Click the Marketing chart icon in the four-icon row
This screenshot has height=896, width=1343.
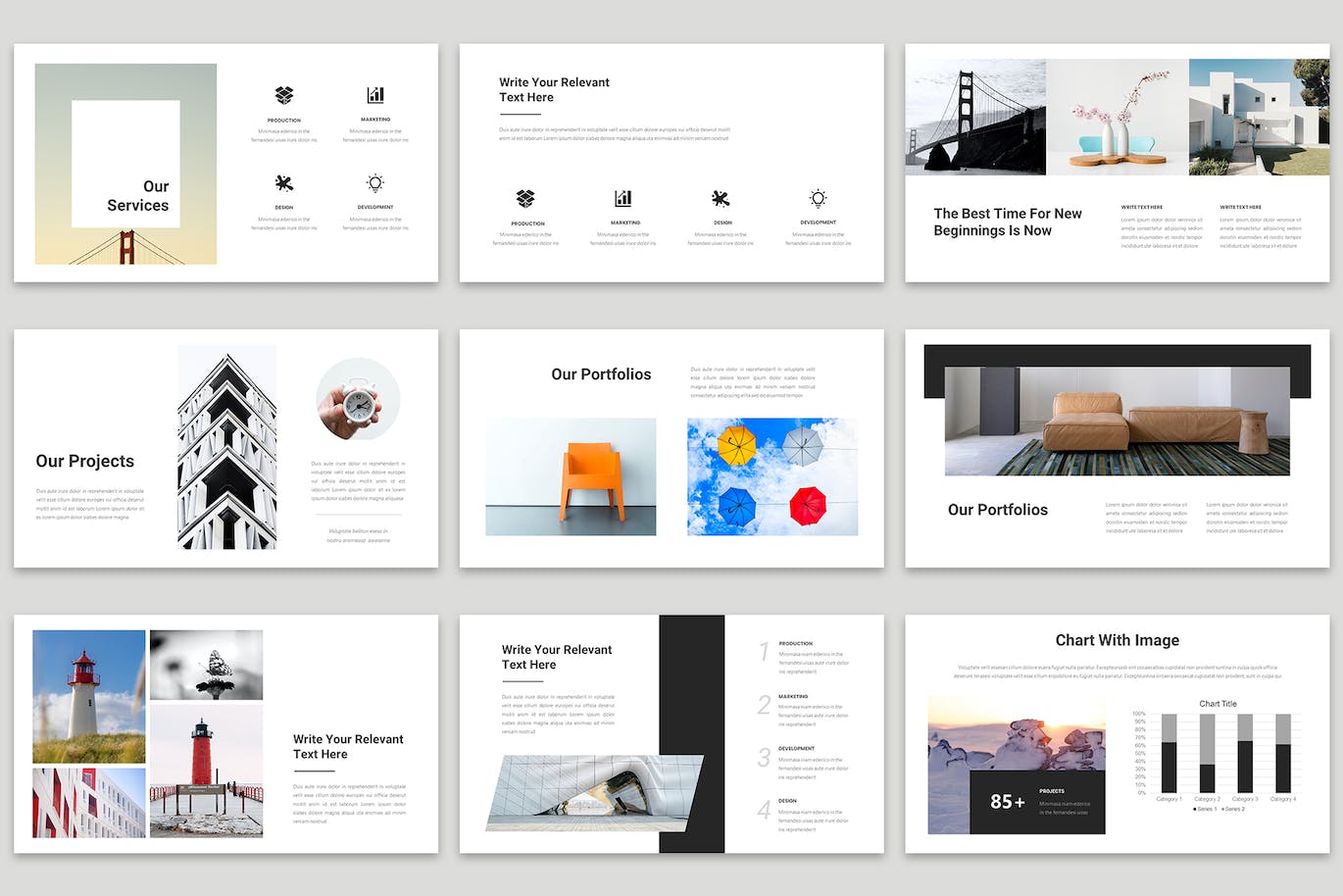(623, 198)
